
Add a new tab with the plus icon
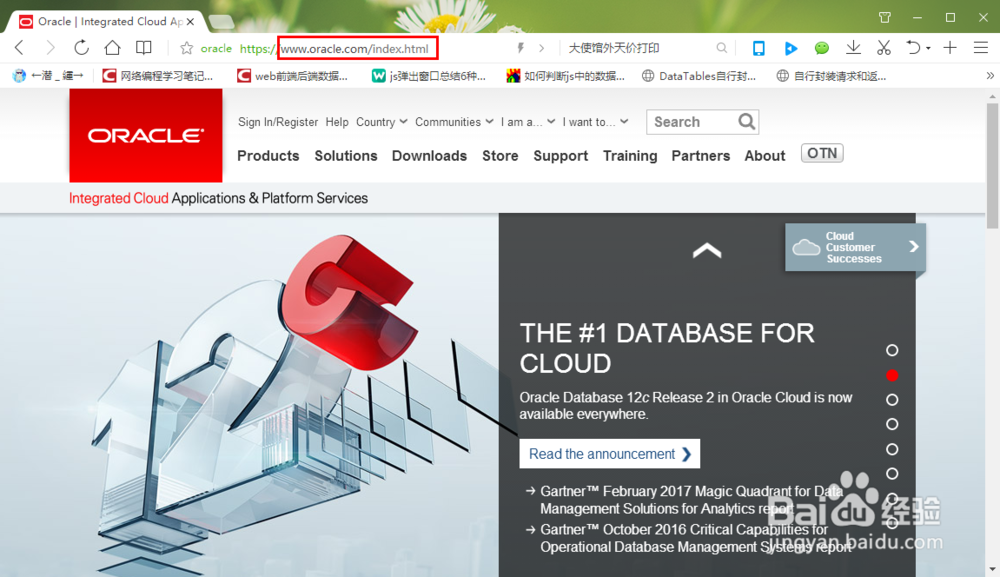pyautogui.click(x=950, y=48)
